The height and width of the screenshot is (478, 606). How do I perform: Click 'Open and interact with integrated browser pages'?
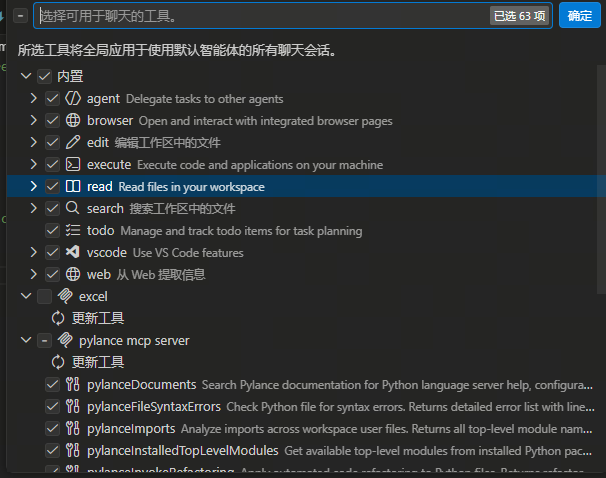(x=266, y=121)
